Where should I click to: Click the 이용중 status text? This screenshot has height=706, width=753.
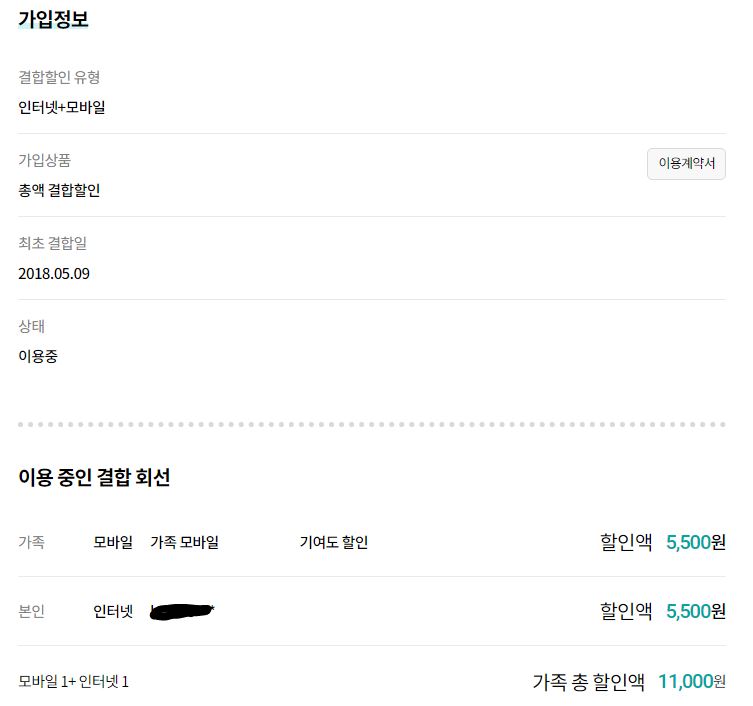38,356
